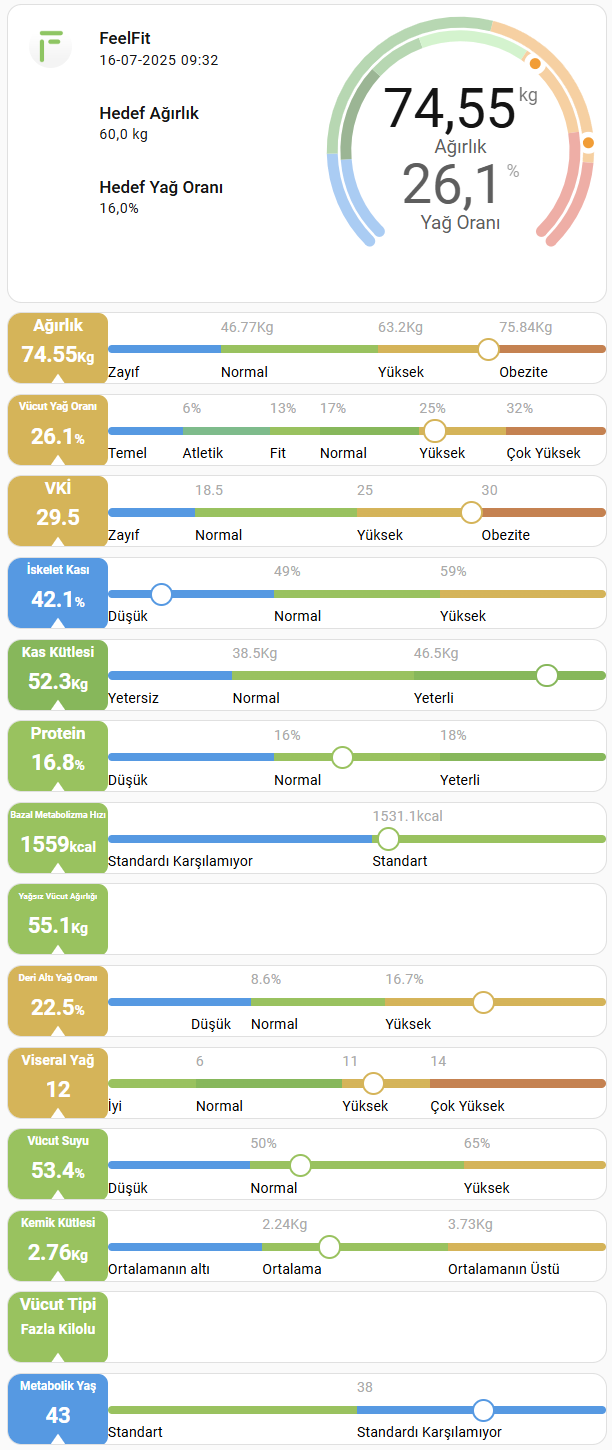Click the Hedef Yağ Oranı 16,0% label
The height and width of the screenshot is (1450, 612).
pyautogui.click(x=161, y=196)
